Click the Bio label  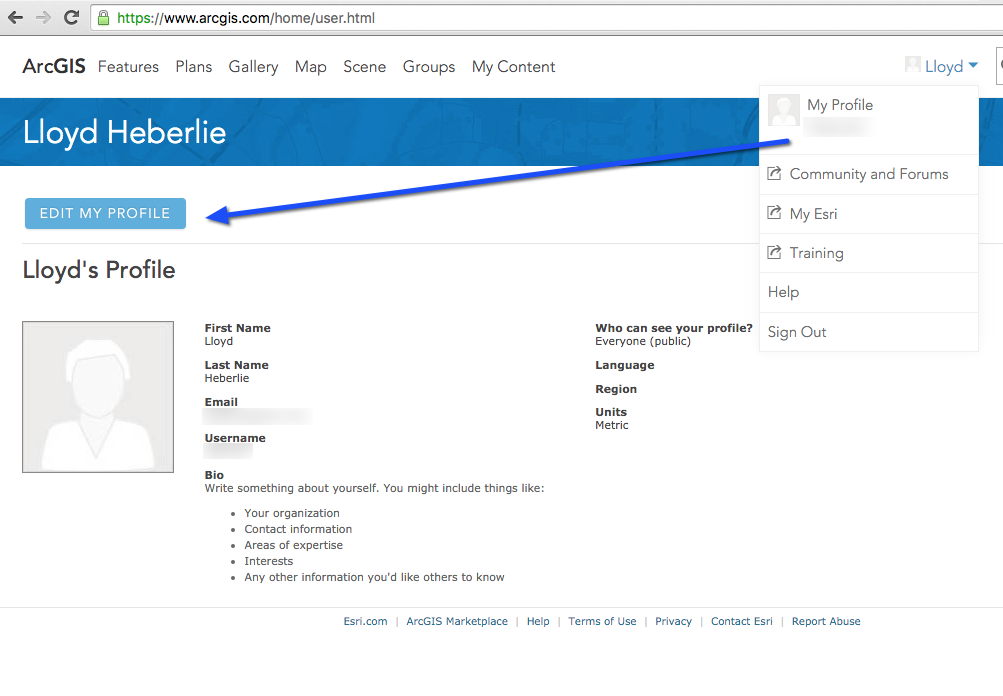point(214,475)
